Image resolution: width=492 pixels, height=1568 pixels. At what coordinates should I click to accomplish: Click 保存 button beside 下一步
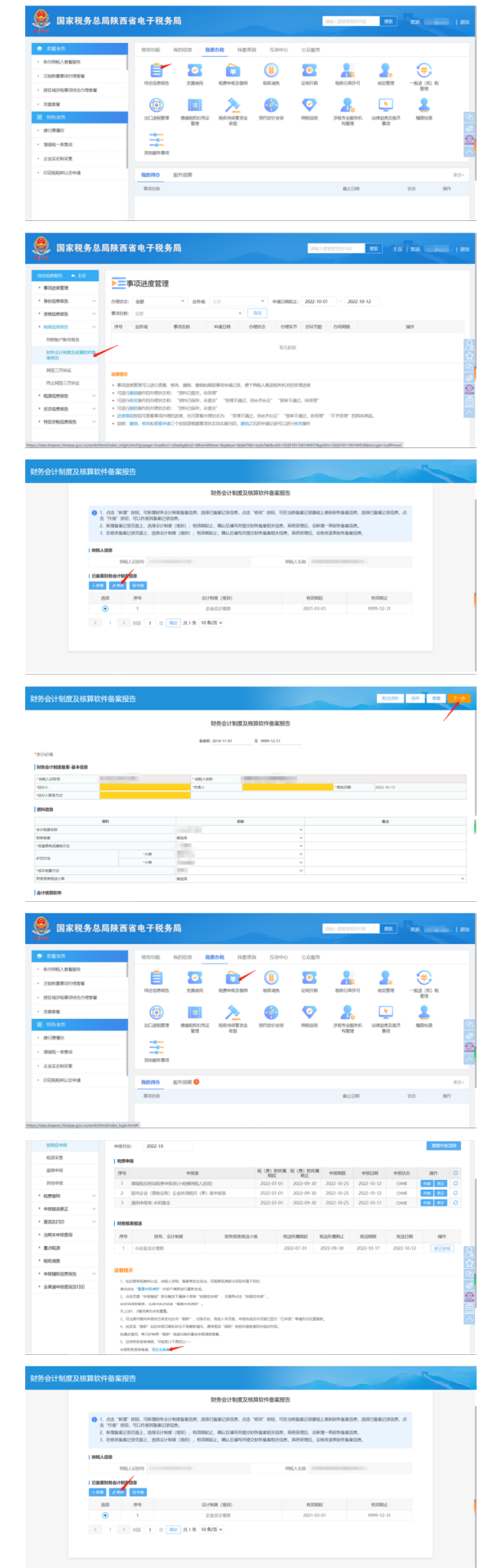[416, 698]
